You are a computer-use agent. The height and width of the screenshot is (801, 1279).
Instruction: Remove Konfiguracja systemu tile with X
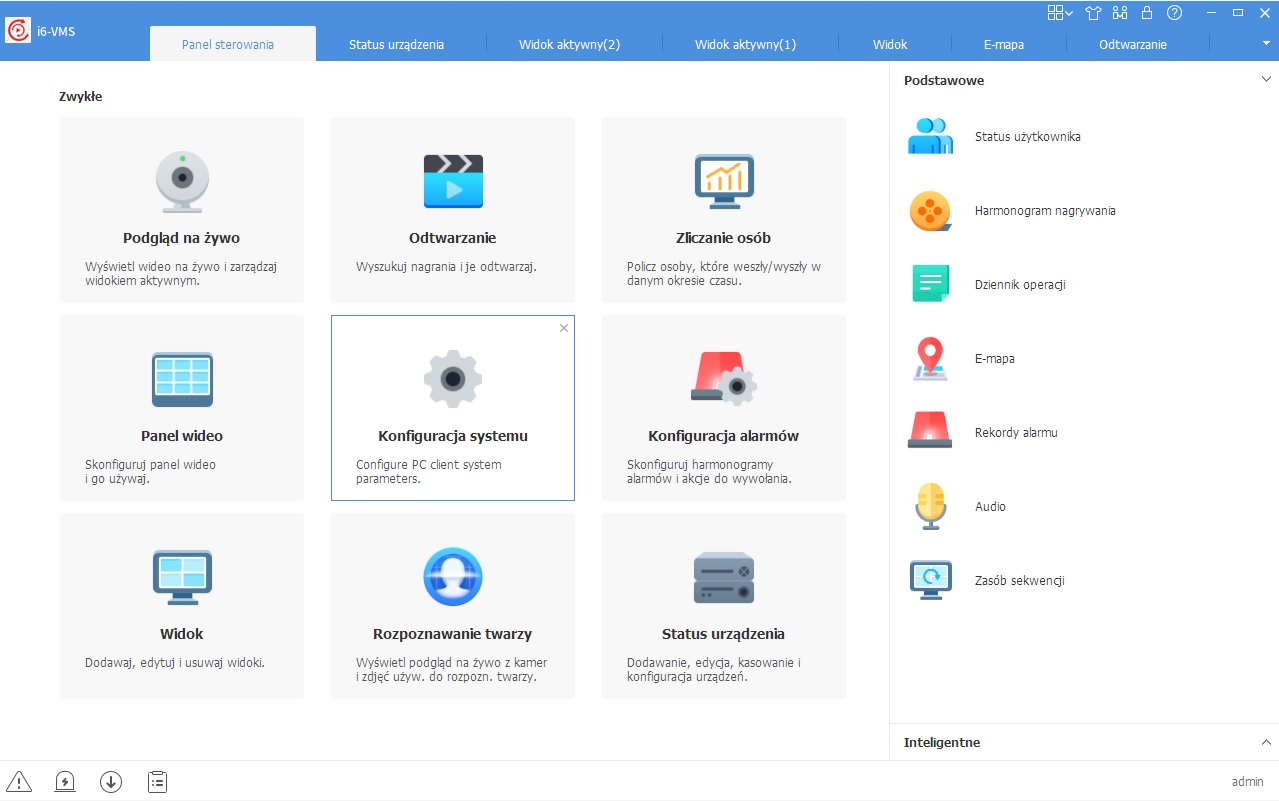tap(564, 328)
